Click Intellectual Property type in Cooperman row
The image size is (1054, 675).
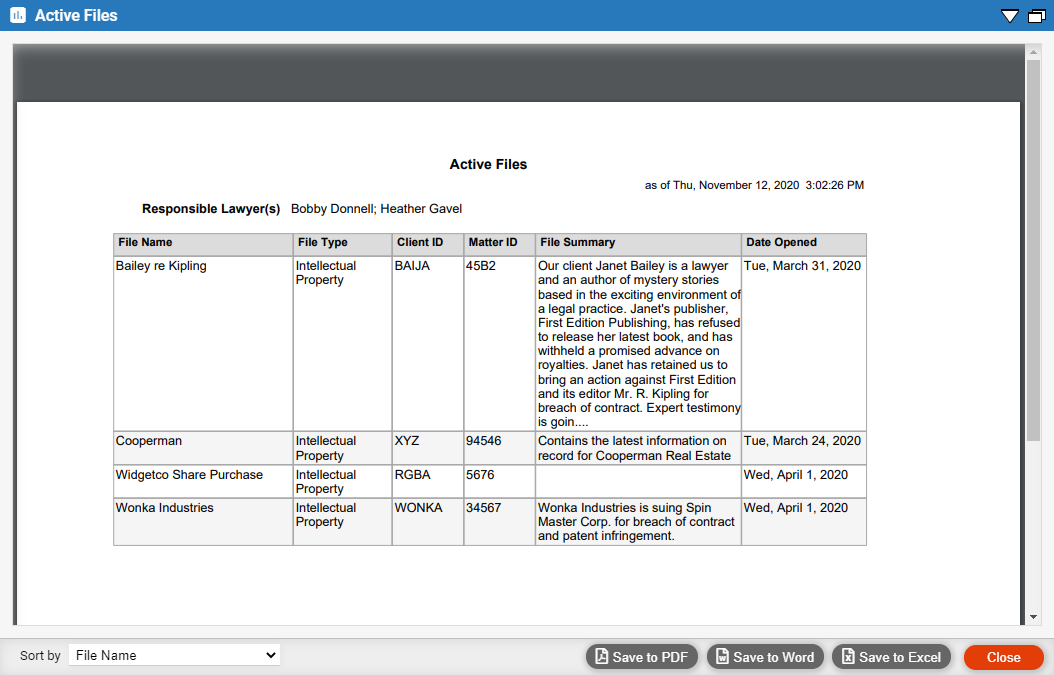pos(326,448)
